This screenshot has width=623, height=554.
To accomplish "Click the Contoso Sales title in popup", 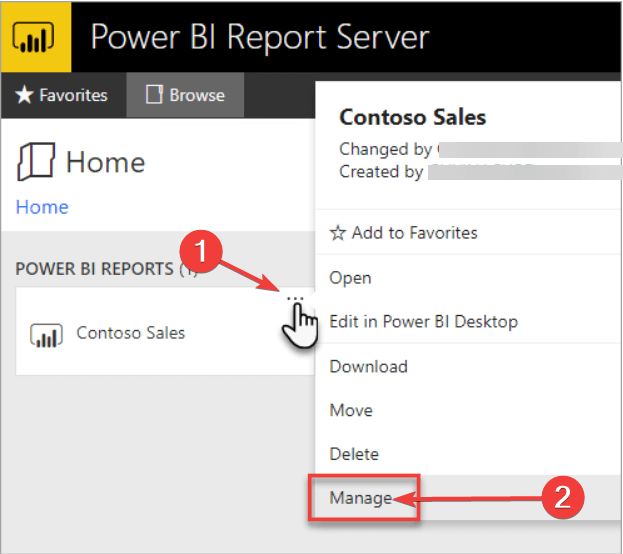I will click(x=412, y=117).
